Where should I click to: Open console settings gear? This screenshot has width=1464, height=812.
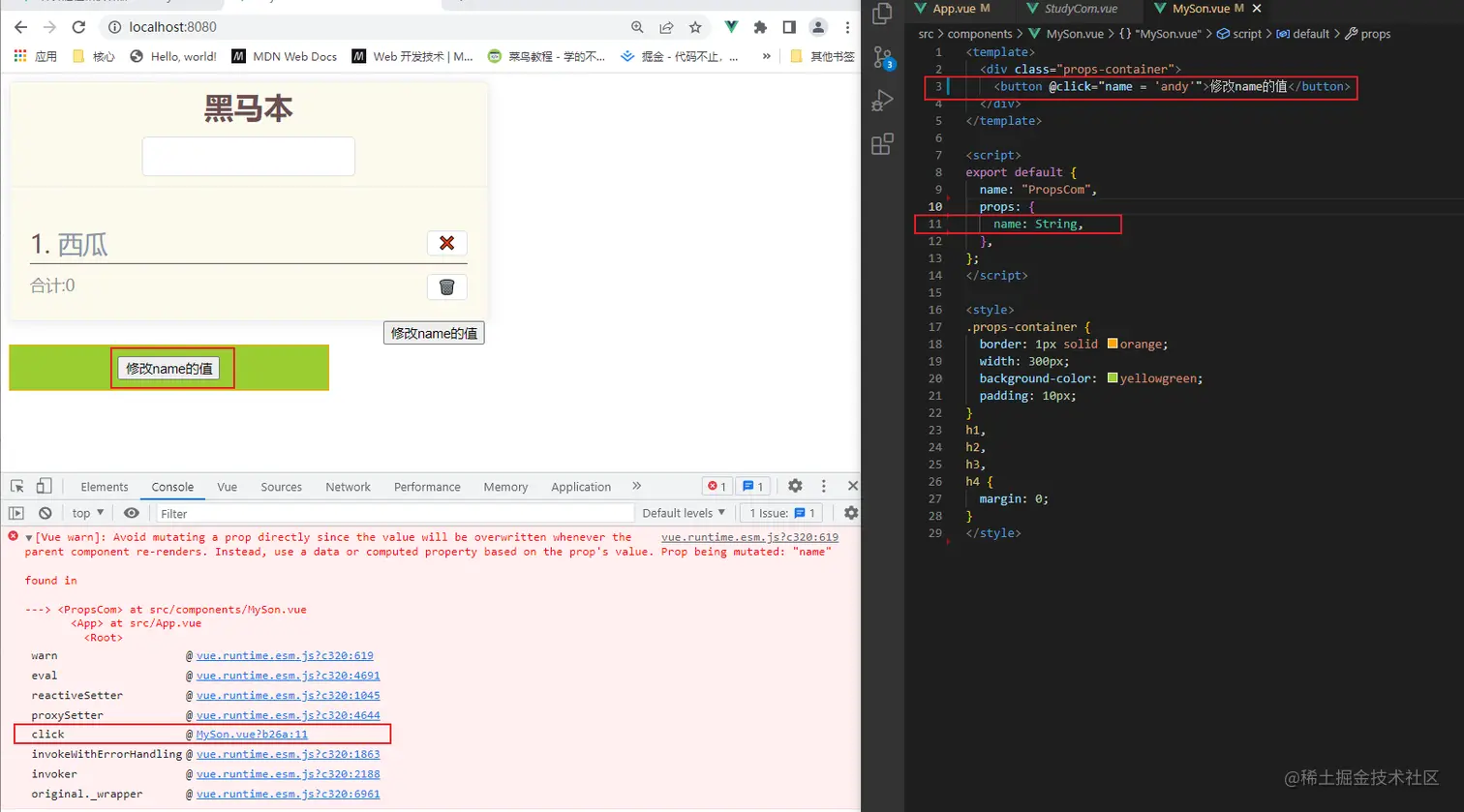[851, 513]
